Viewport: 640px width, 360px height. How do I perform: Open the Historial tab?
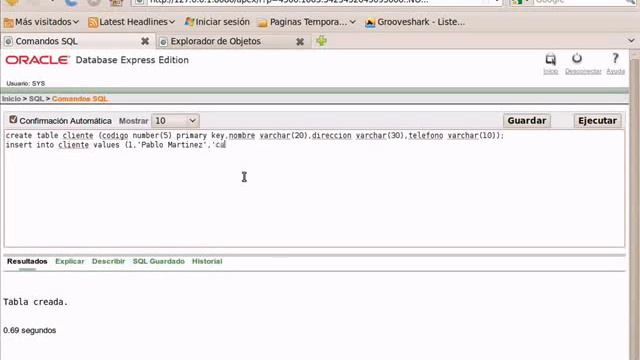(207, 261)
